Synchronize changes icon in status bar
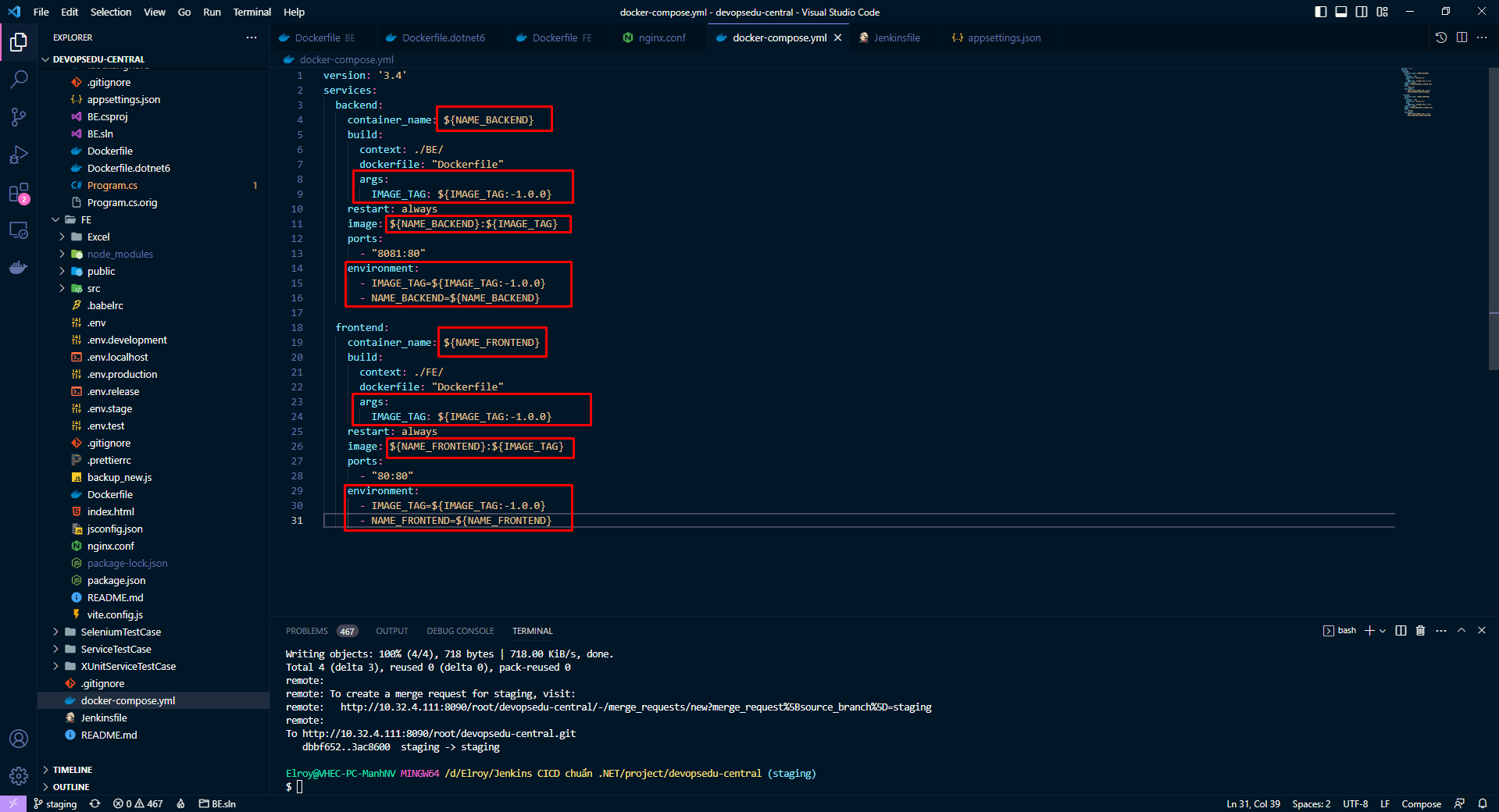The height and width of the screenshot is (812, 1499). tap(95, 803)
